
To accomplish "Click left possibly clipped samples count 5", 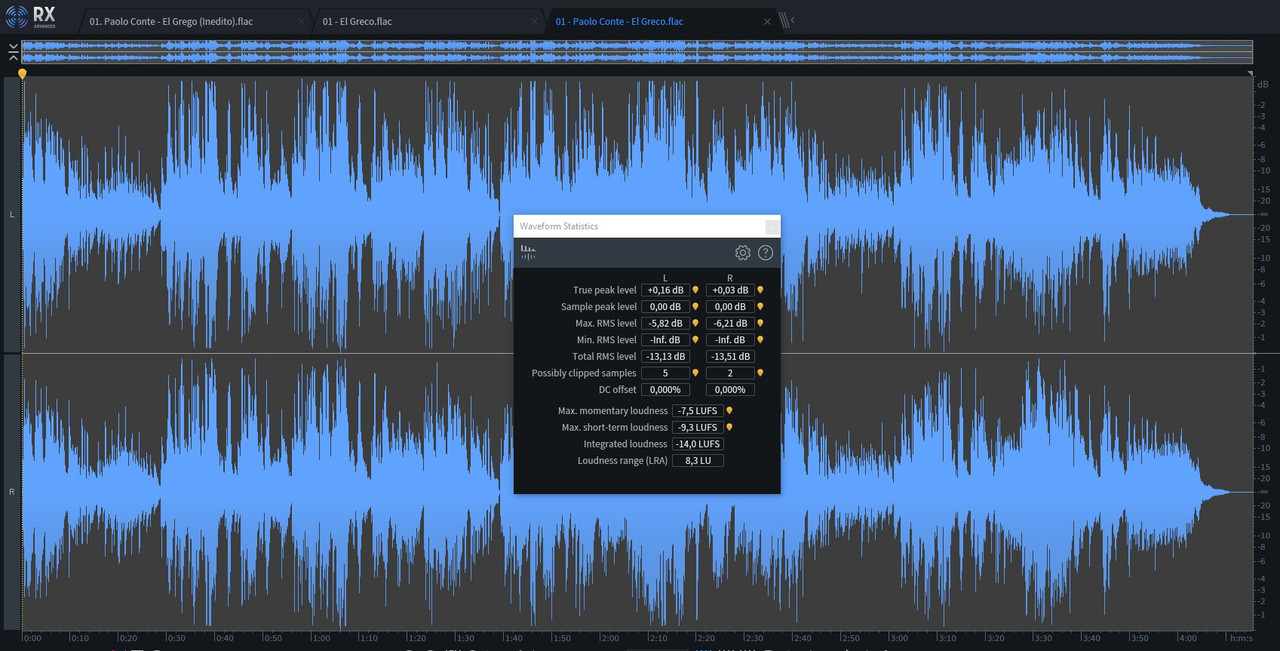I will pyautogui.click(x=665, y=373).
